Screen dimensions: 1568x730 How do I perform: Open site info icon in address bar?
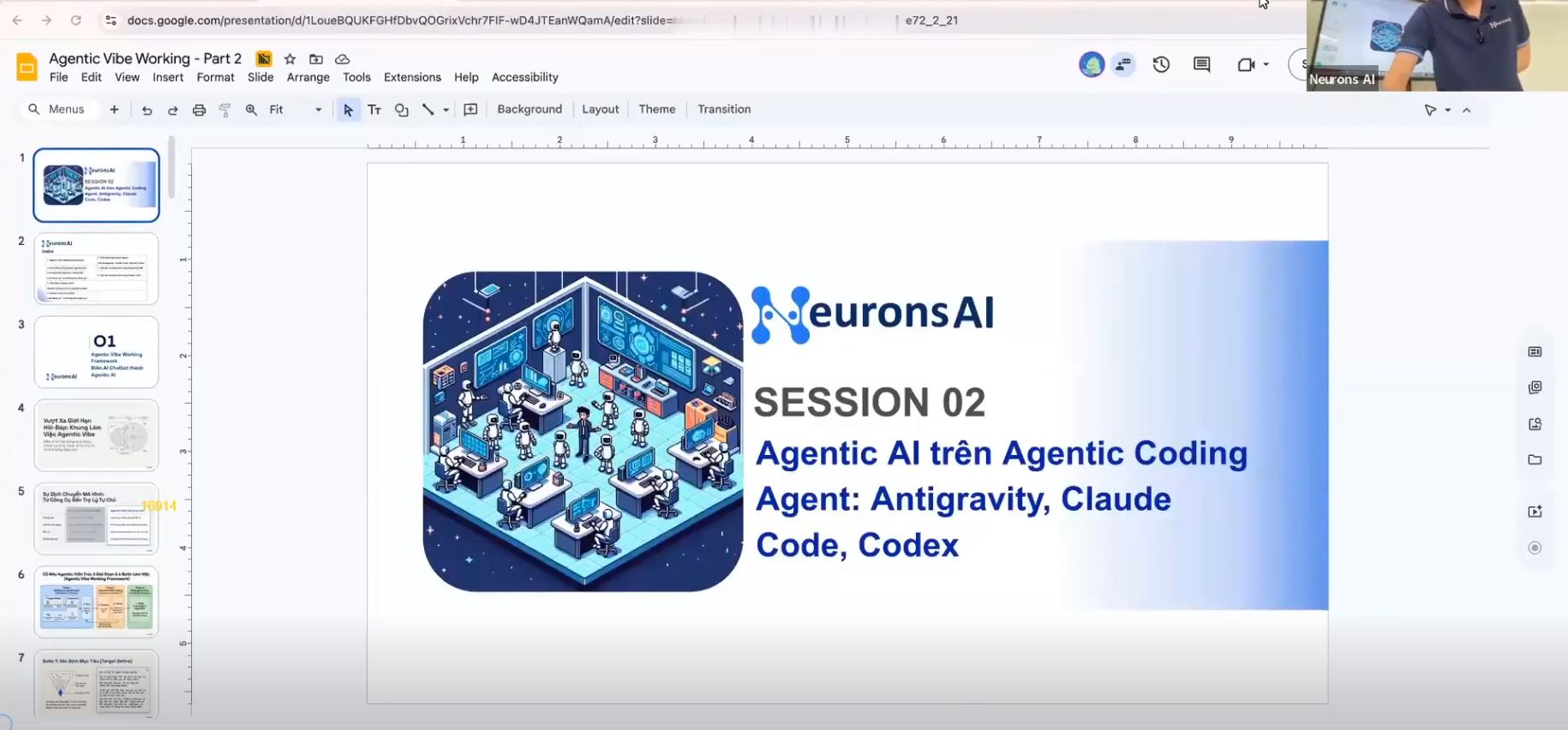coord(110,20)
